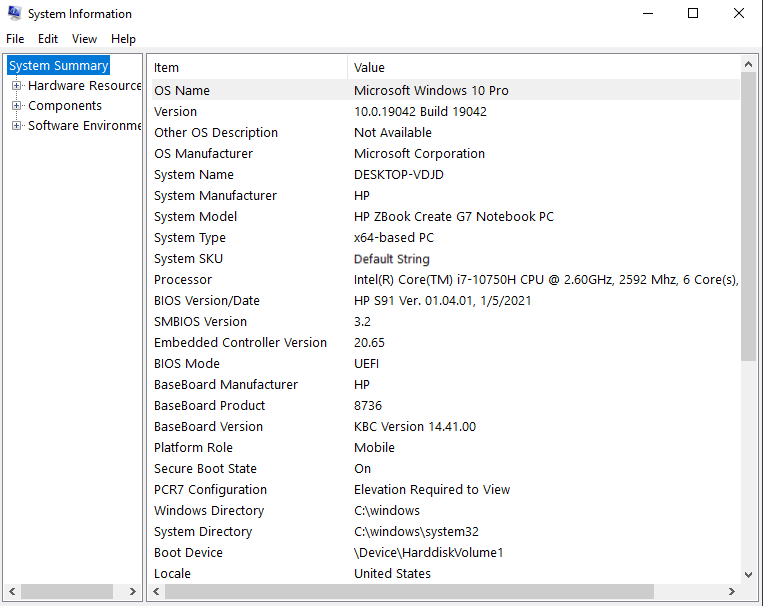763x606 pixels.
Task: Click the value Microsoft Corporation
Action: click(x=419, y=153)
